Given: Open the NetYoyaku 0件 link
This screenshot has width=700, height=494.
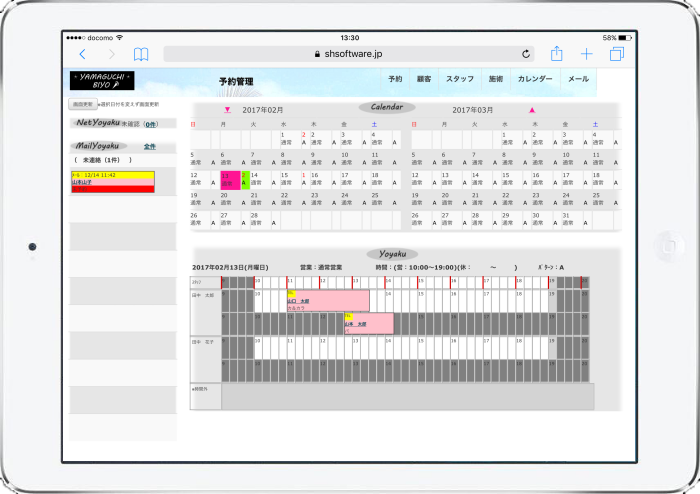Looking at the screenshot, I should 151,125.
